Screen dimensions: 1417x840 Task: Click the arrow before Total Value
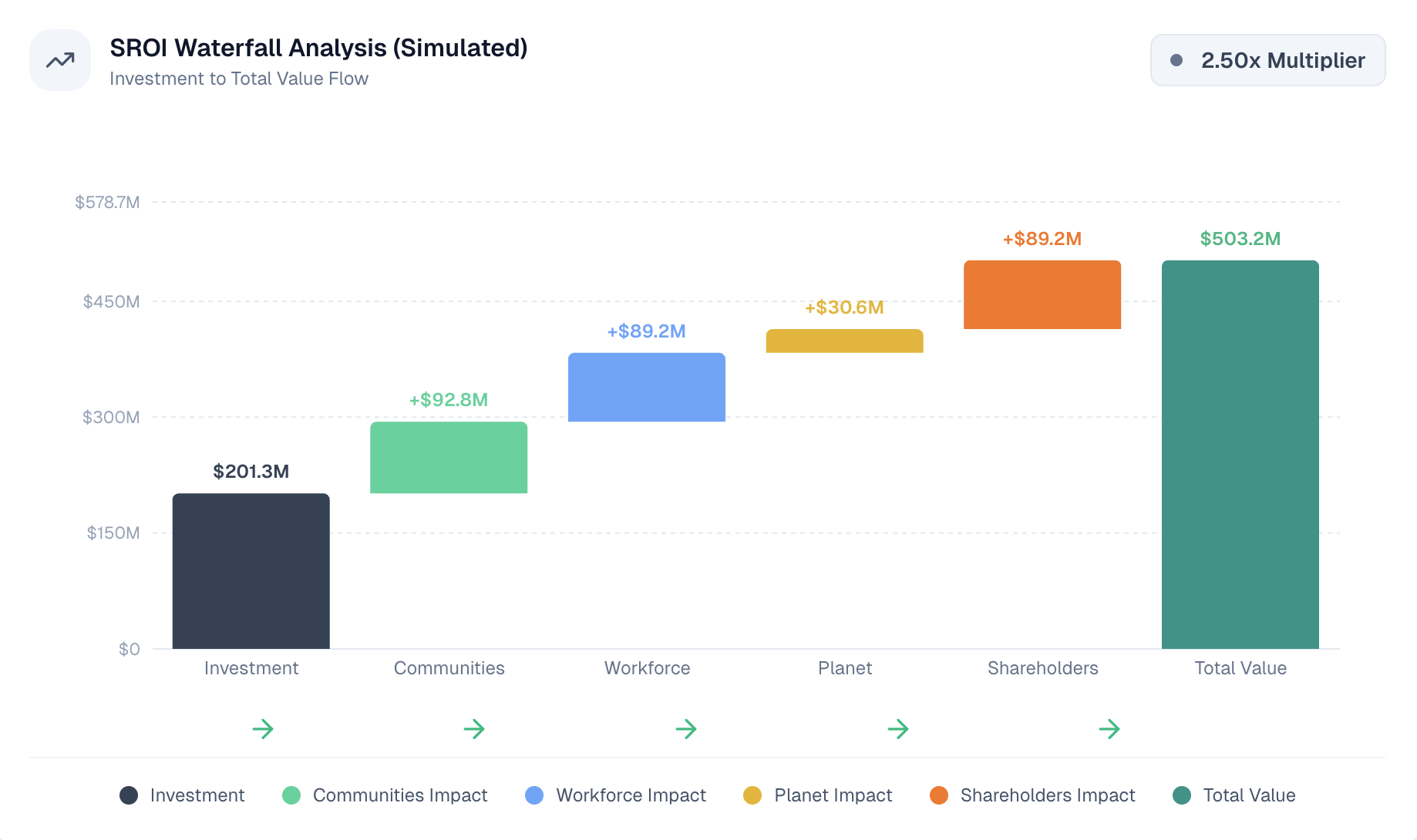[x=1109, y=729]
